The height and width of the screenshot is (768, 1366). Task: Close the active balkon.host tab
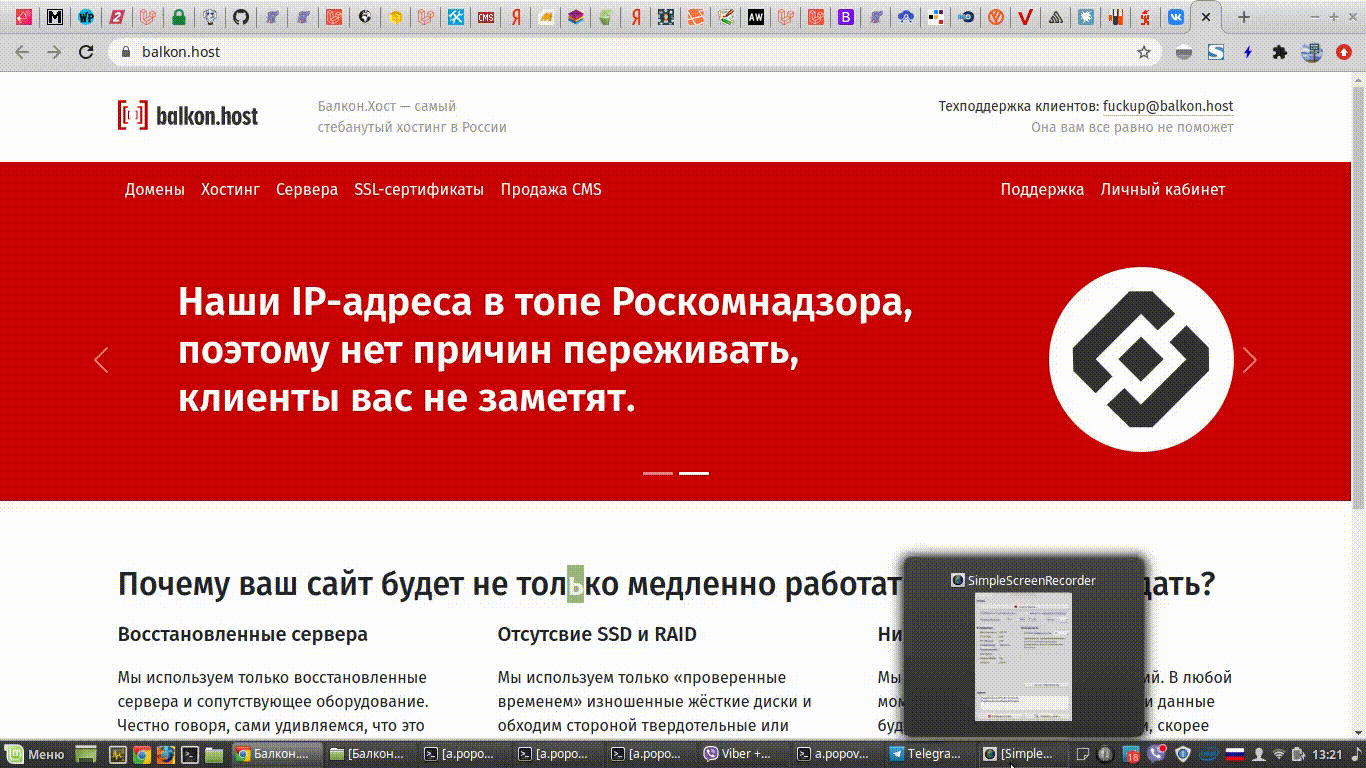[x=1207, y=17]
